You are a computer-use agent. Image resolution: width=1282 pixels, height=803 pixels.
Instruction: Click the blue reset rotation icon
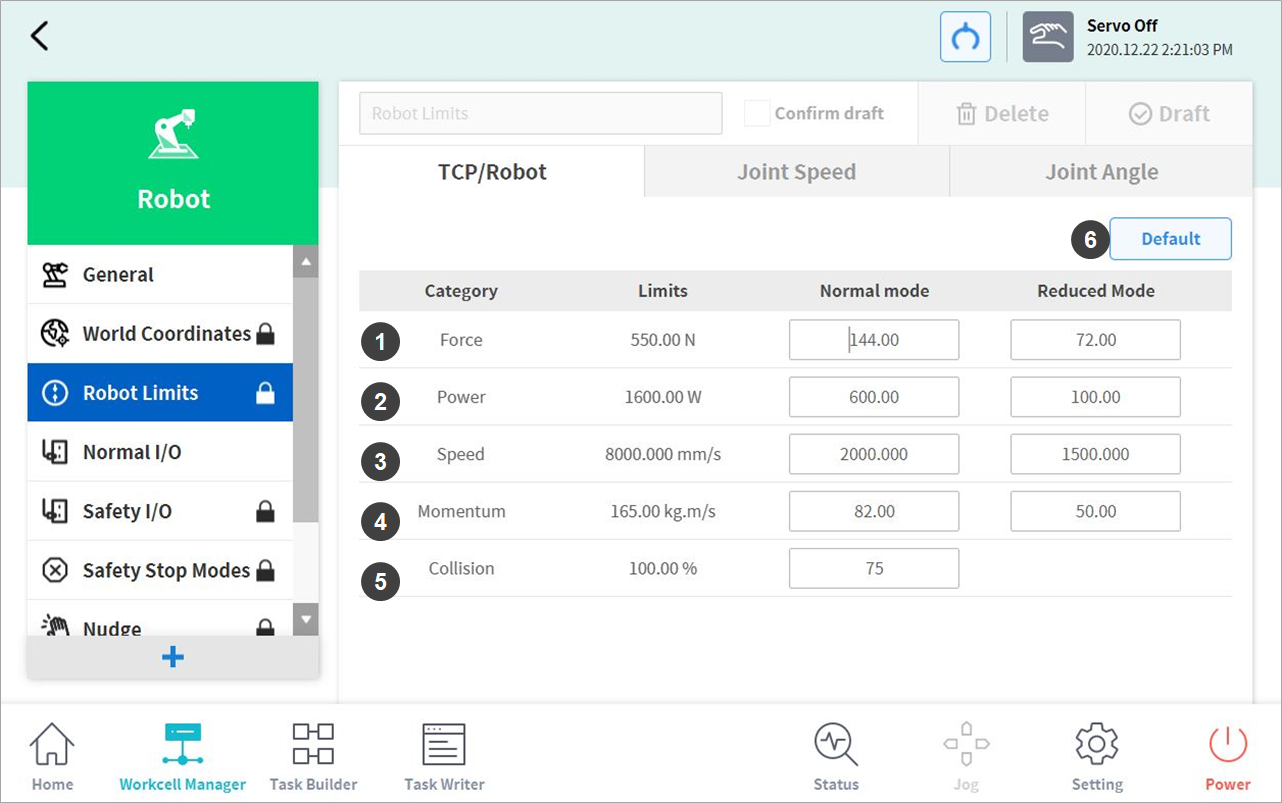tap(965, 37)
